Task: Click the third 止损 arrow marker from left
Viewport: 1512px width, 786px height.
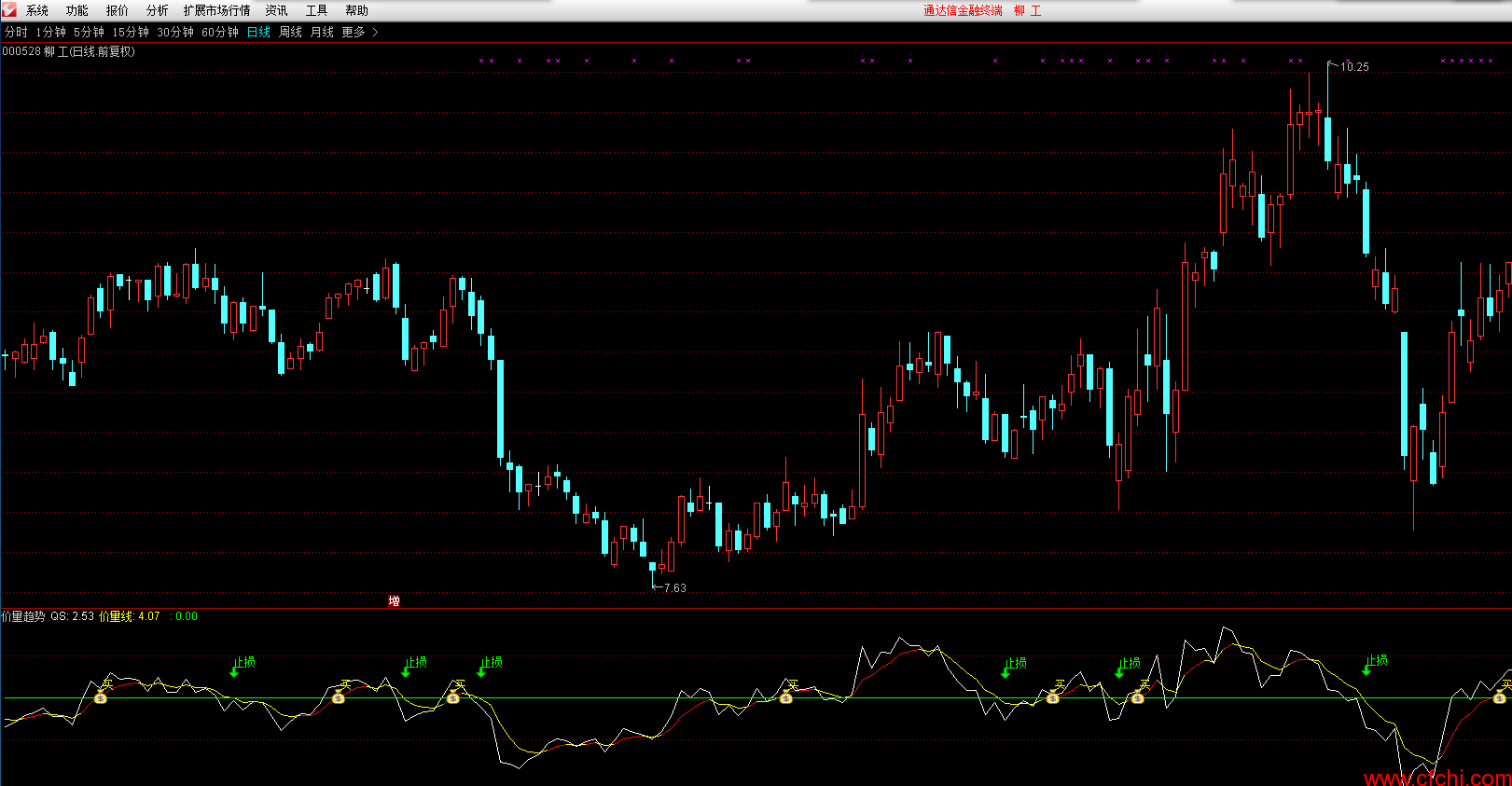Action: coord(481,670)
